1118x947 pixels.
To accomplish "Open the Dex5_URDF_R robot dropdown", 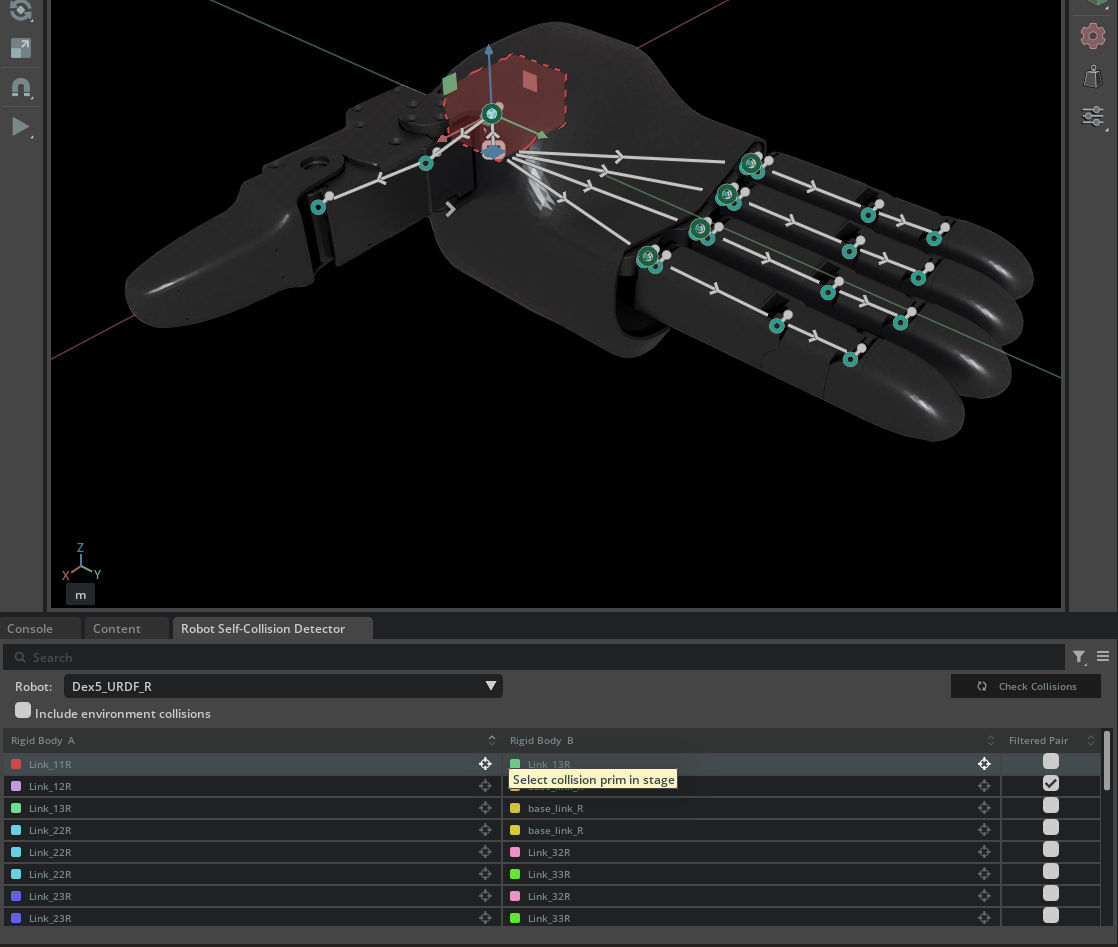I will pyautogui.click(x=490, y=686).
